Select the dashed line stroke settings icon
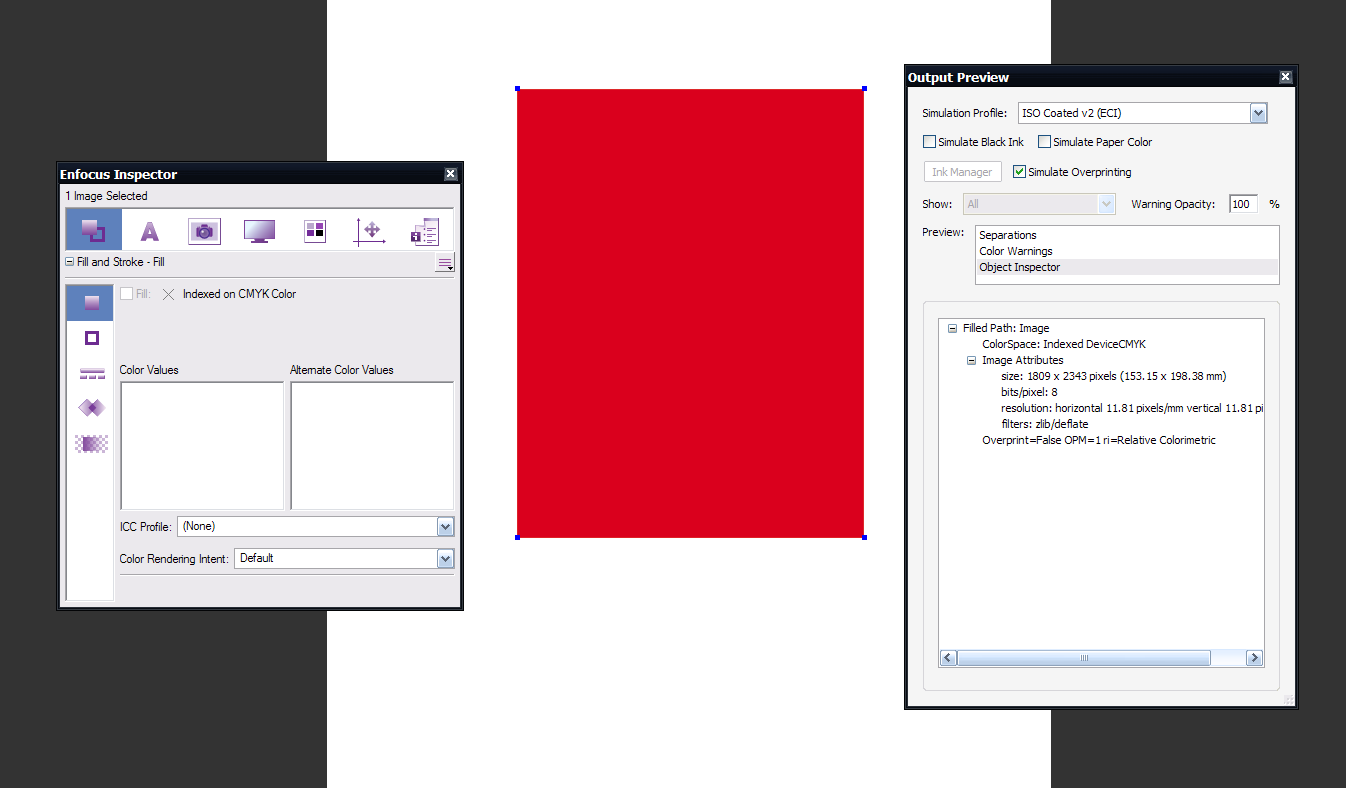Screen dimensions: 1346x788 click(x=92, y=373)
